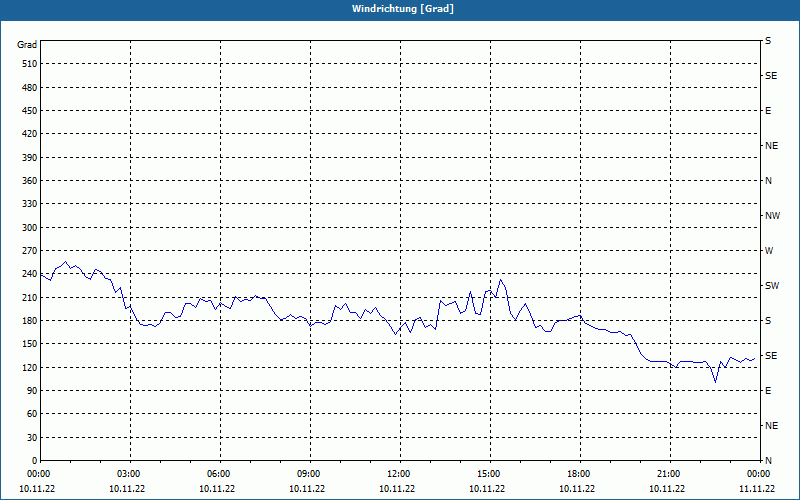Click the 11.11.22 date label
800x500 pixels.
pos(757,489)
